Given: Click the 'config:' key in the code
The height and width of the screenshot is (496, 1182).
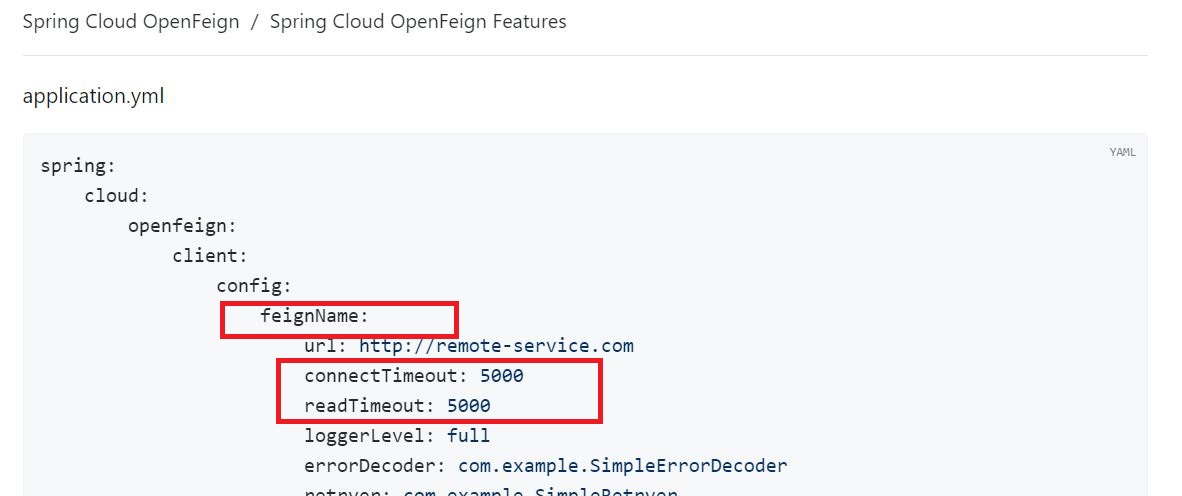Looking at the screenshot, I should pos(253,286).
